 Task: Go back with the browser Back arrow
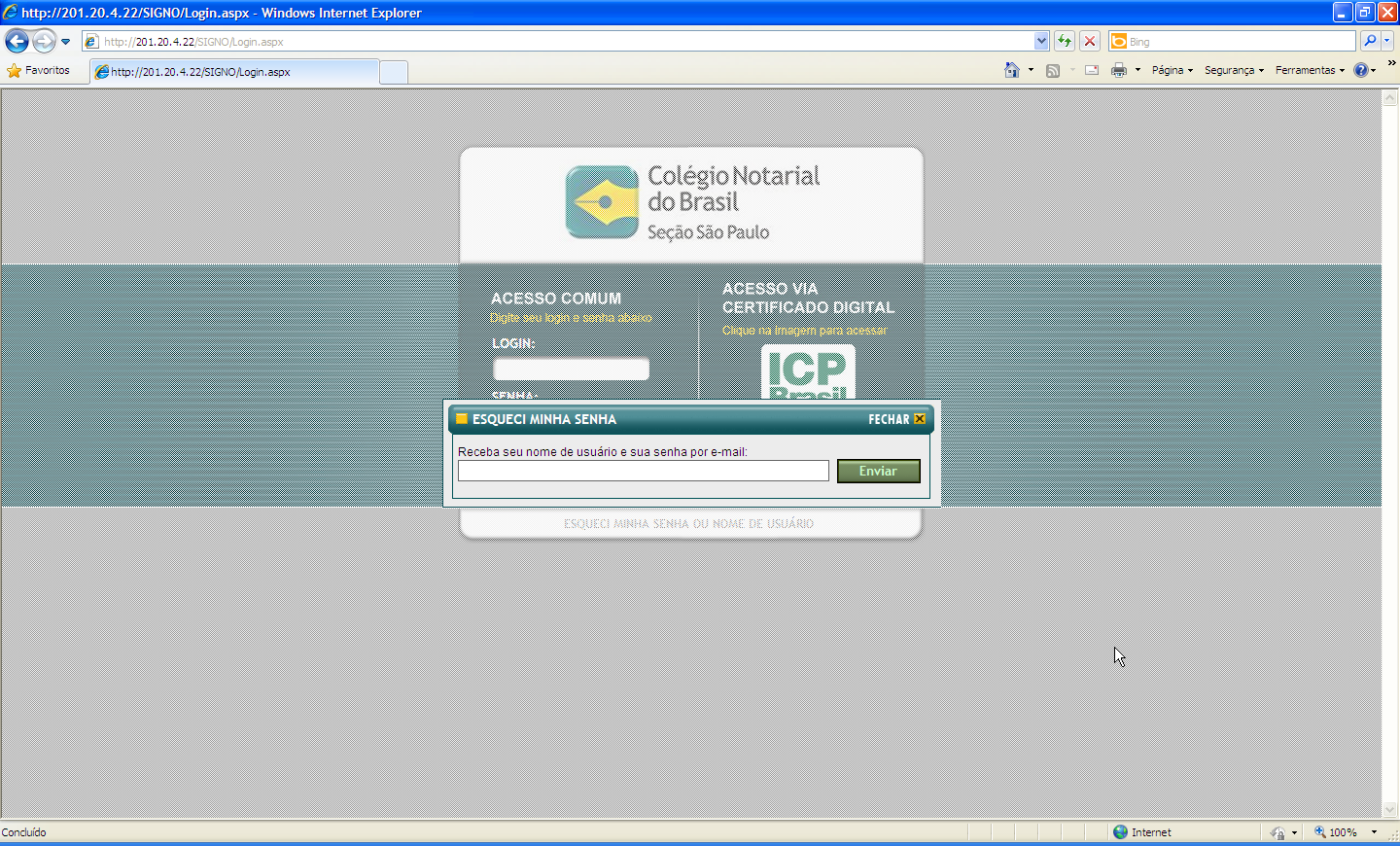(17, 41)
